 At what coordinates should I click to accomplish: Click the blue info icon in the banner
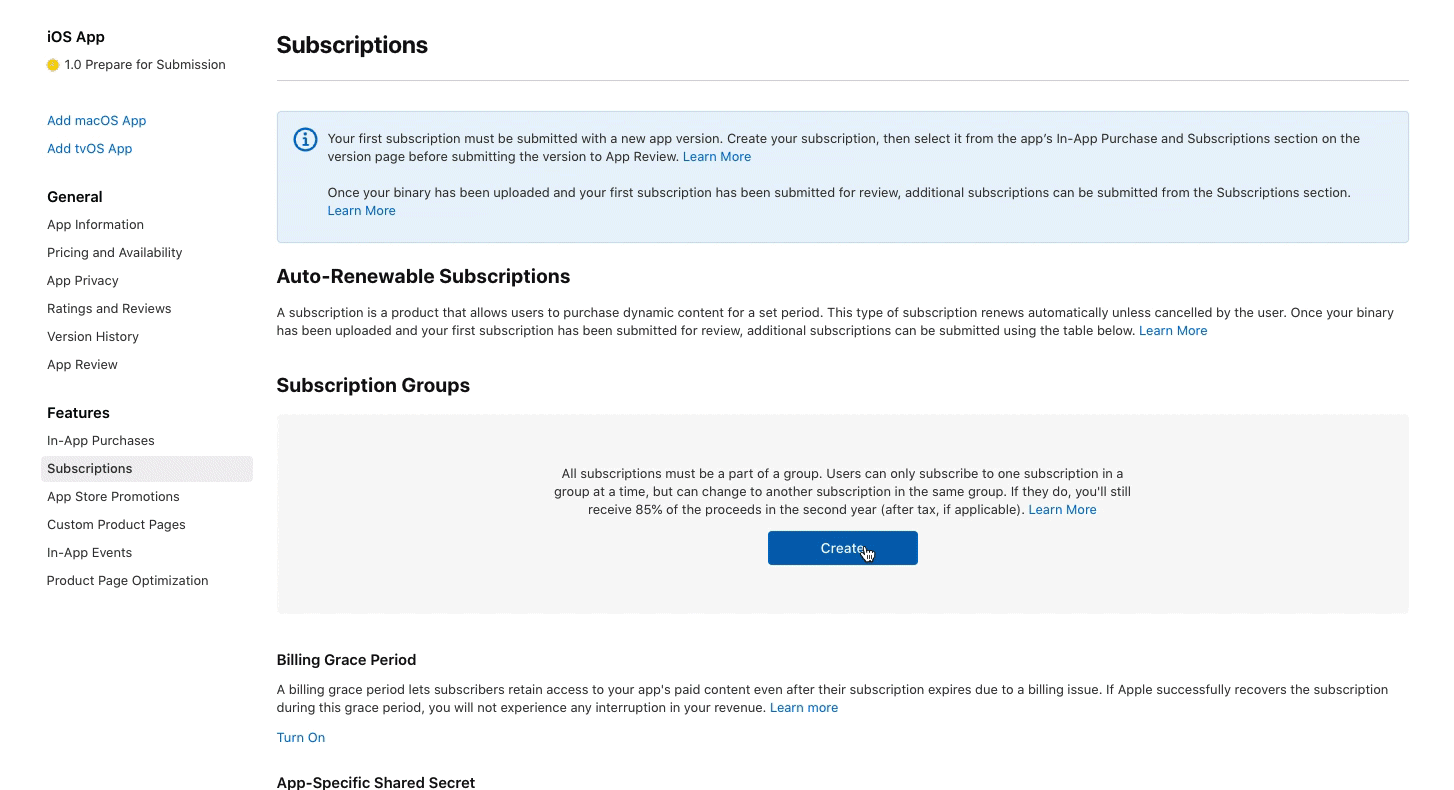[305, 139]
